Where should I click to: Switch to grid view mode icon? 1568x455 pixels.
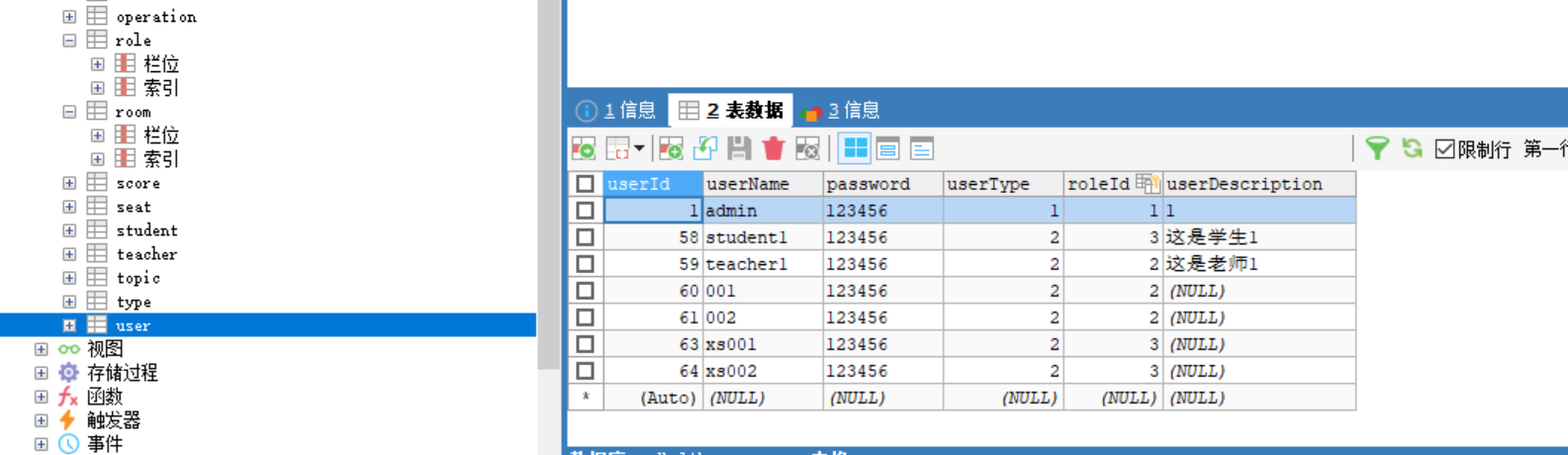[x=855, y=148]
